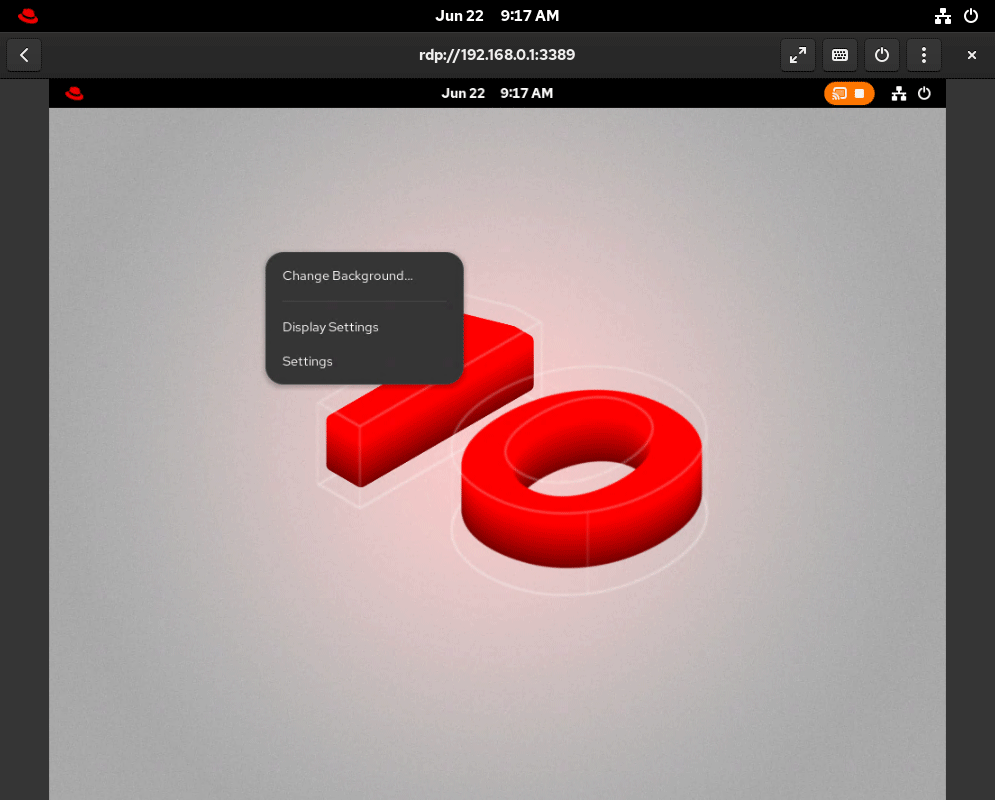Enter fullscreen mode for the remote session
Screen dimensions: 995x800
pos(798,55)
